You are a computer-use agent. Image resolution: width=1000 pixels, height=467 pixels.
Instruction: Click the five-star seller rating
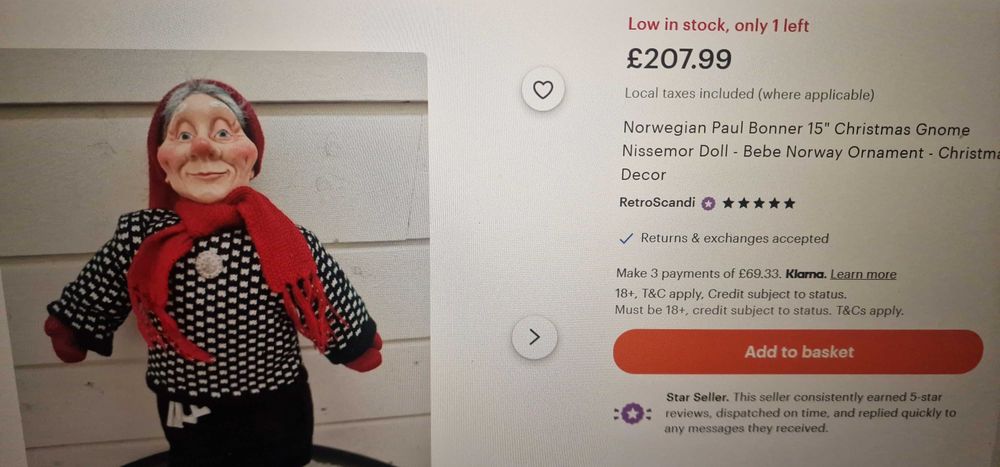point(759,203)
